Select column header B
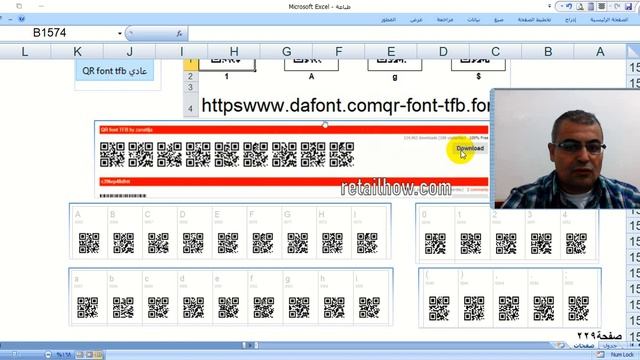The height and width of the screenshot is (360, 640). tap(548, 51)
